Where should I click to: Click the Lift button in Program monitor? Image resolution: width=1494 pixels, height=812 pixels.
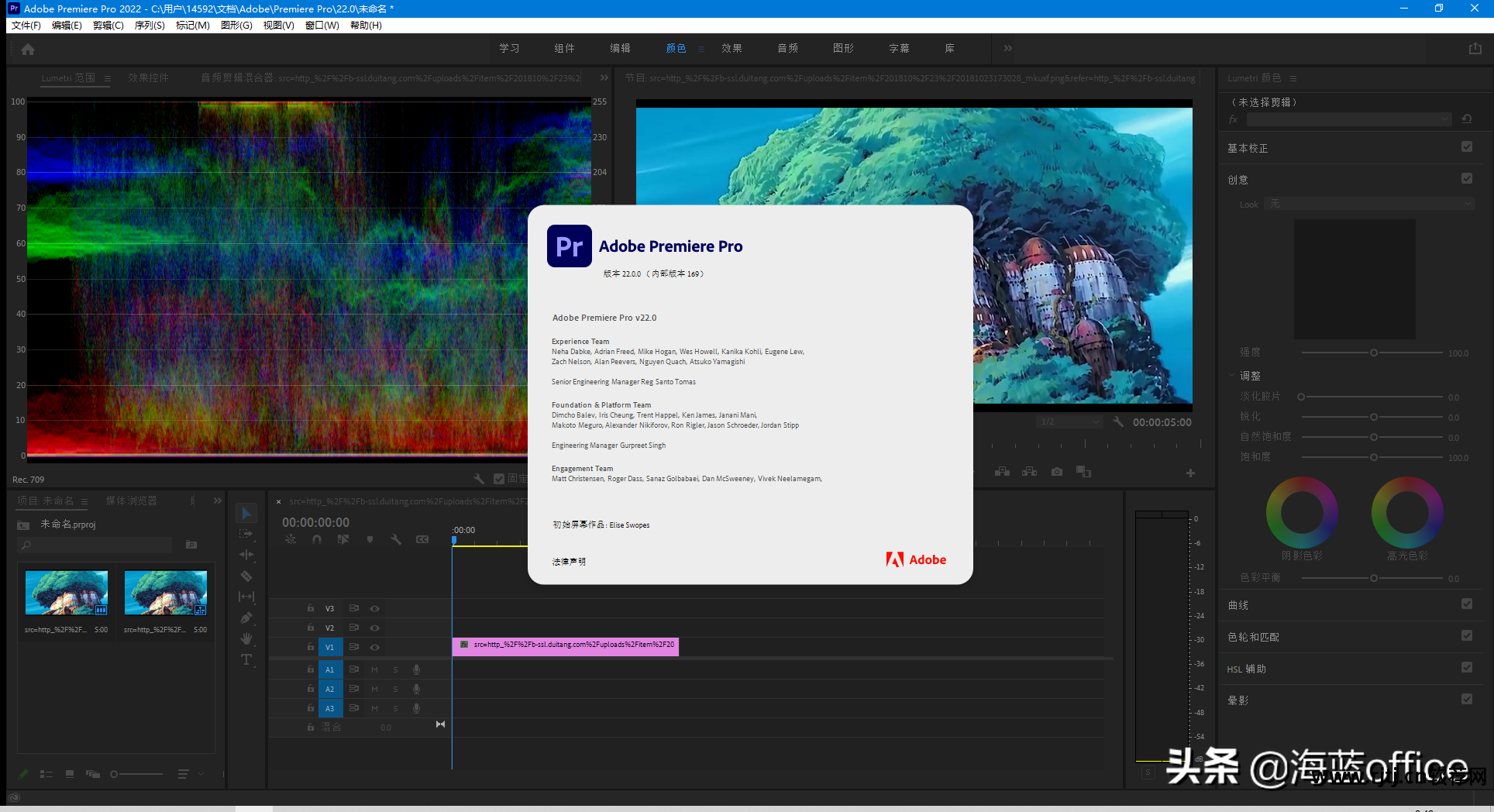click(x=1002, y=472)
